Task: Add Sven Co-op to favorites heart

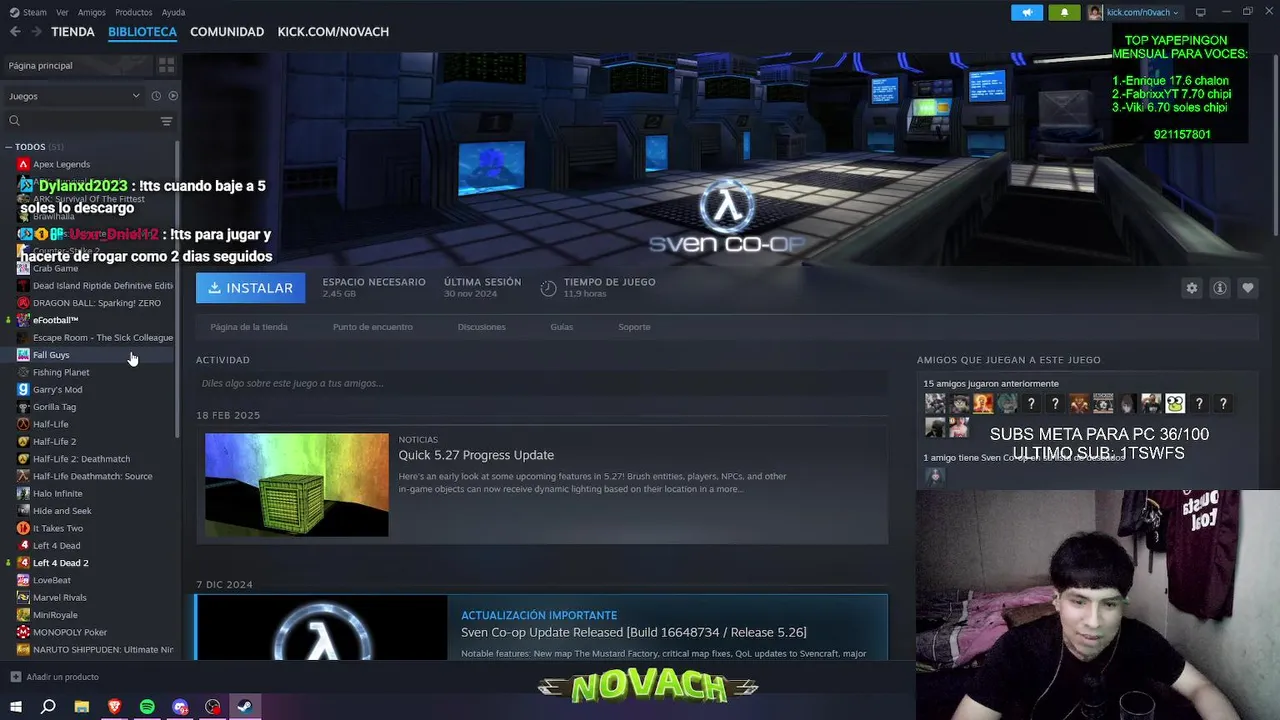Action: 1247,288
